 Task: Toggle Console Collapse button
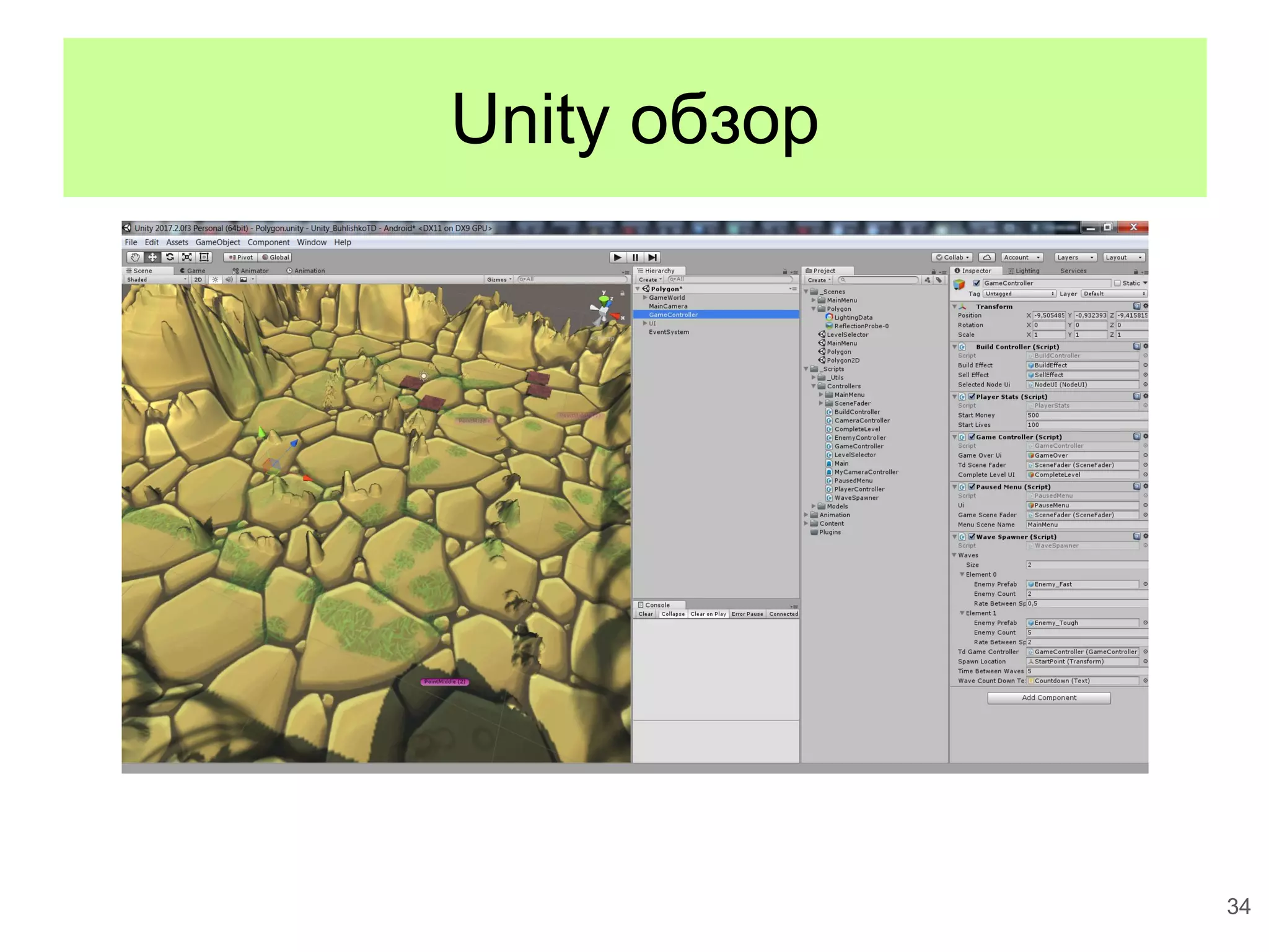(672, 614)
